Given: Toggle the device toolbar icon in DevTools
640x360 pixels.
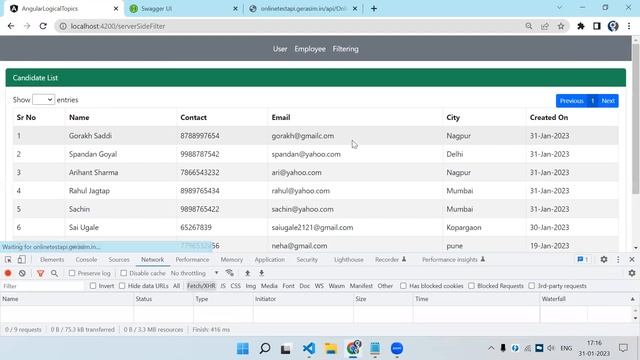Looking at the screenshot, I should [22, 260].
